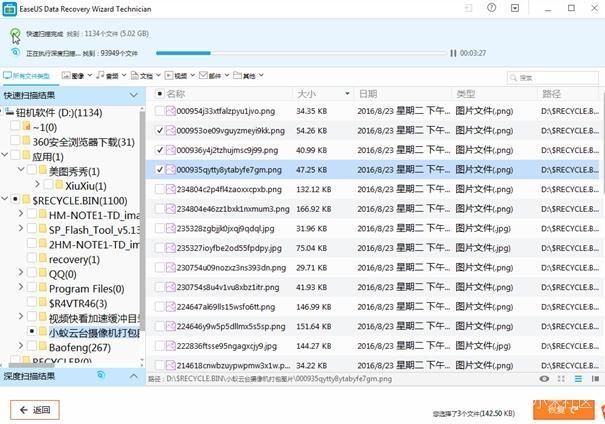Uncheck file 000953oe09vguyzmeyi9kk.png
The width and height of the screenshot is (605, 424).
pos(159,131)
